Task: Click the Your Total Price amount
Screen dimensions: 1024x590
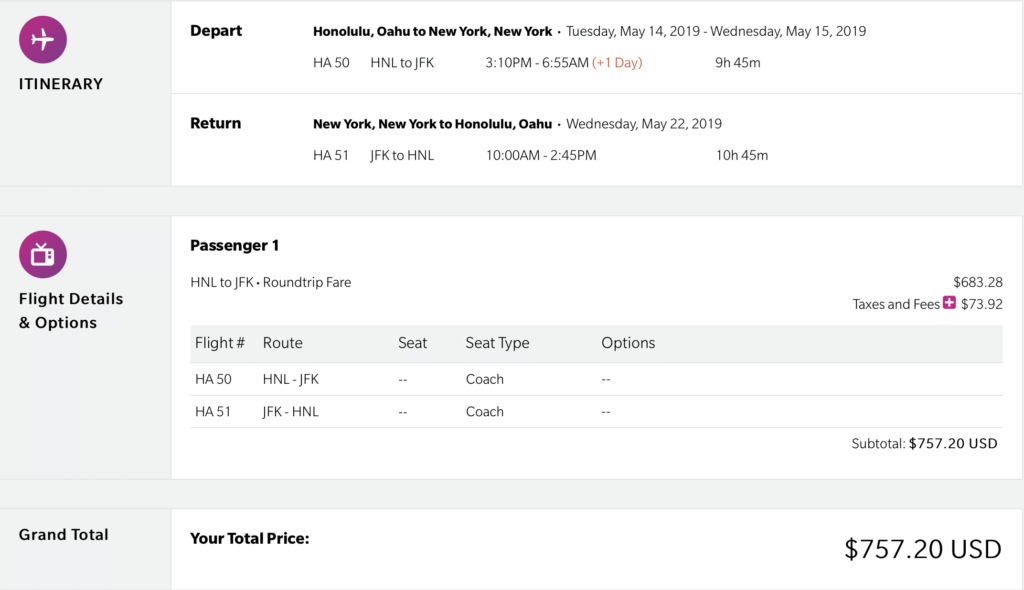Action: [923, 549]
